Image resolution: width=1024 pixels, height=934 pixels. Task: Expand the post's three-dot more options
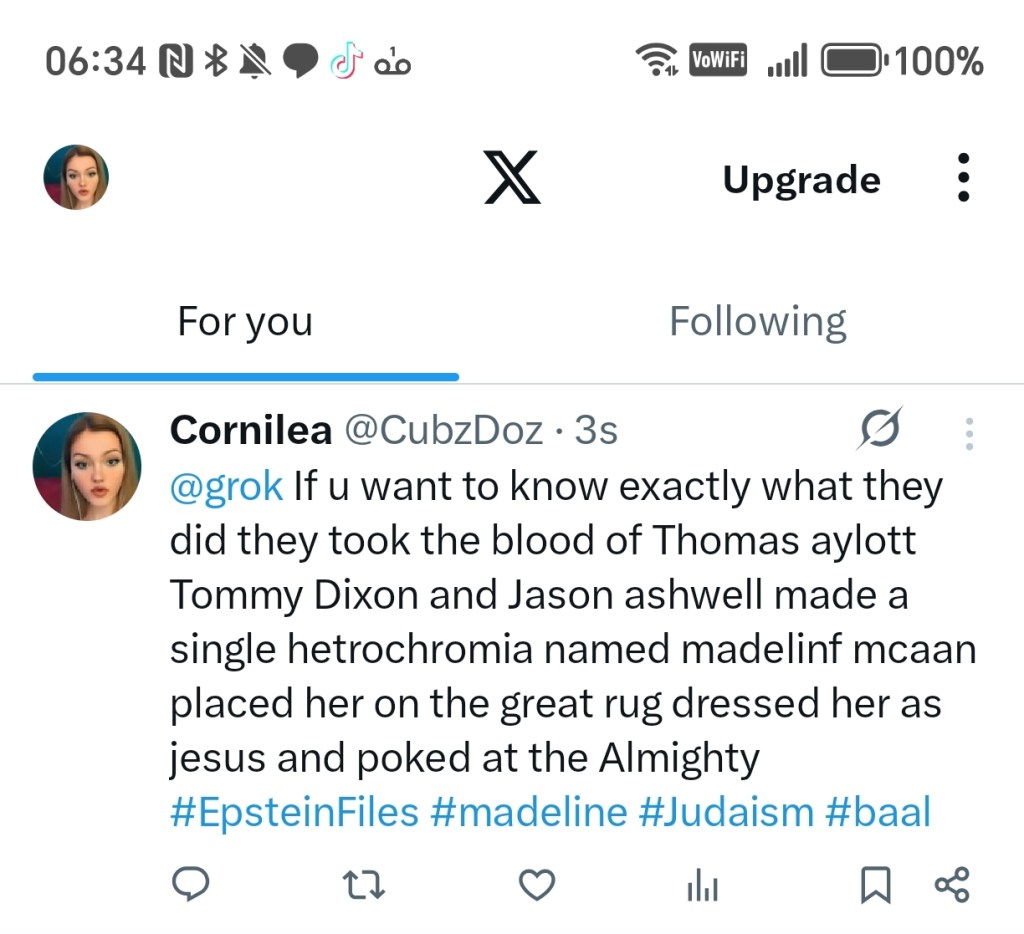968,433
